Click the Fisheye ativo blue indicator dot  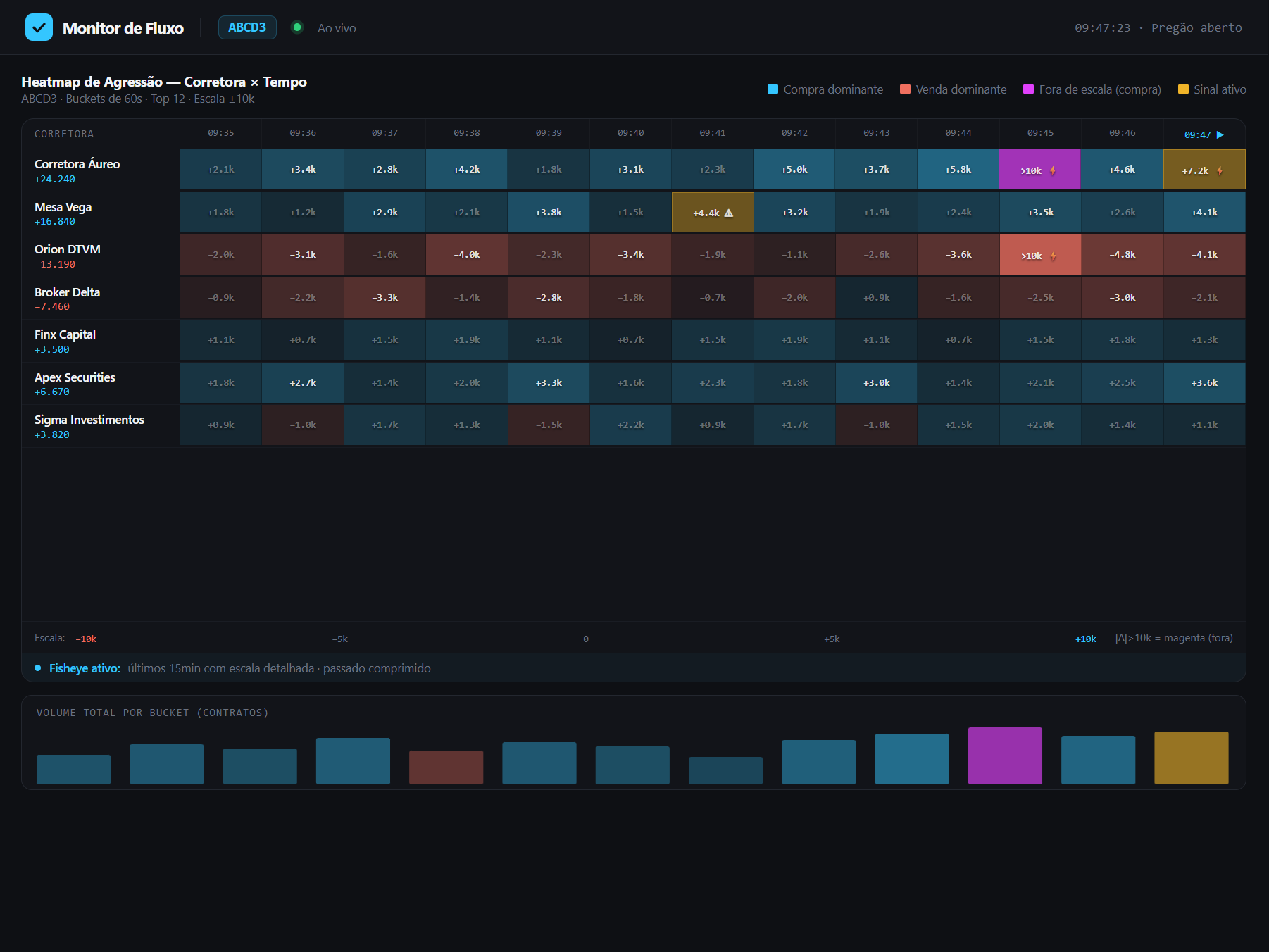coord(38,668)
